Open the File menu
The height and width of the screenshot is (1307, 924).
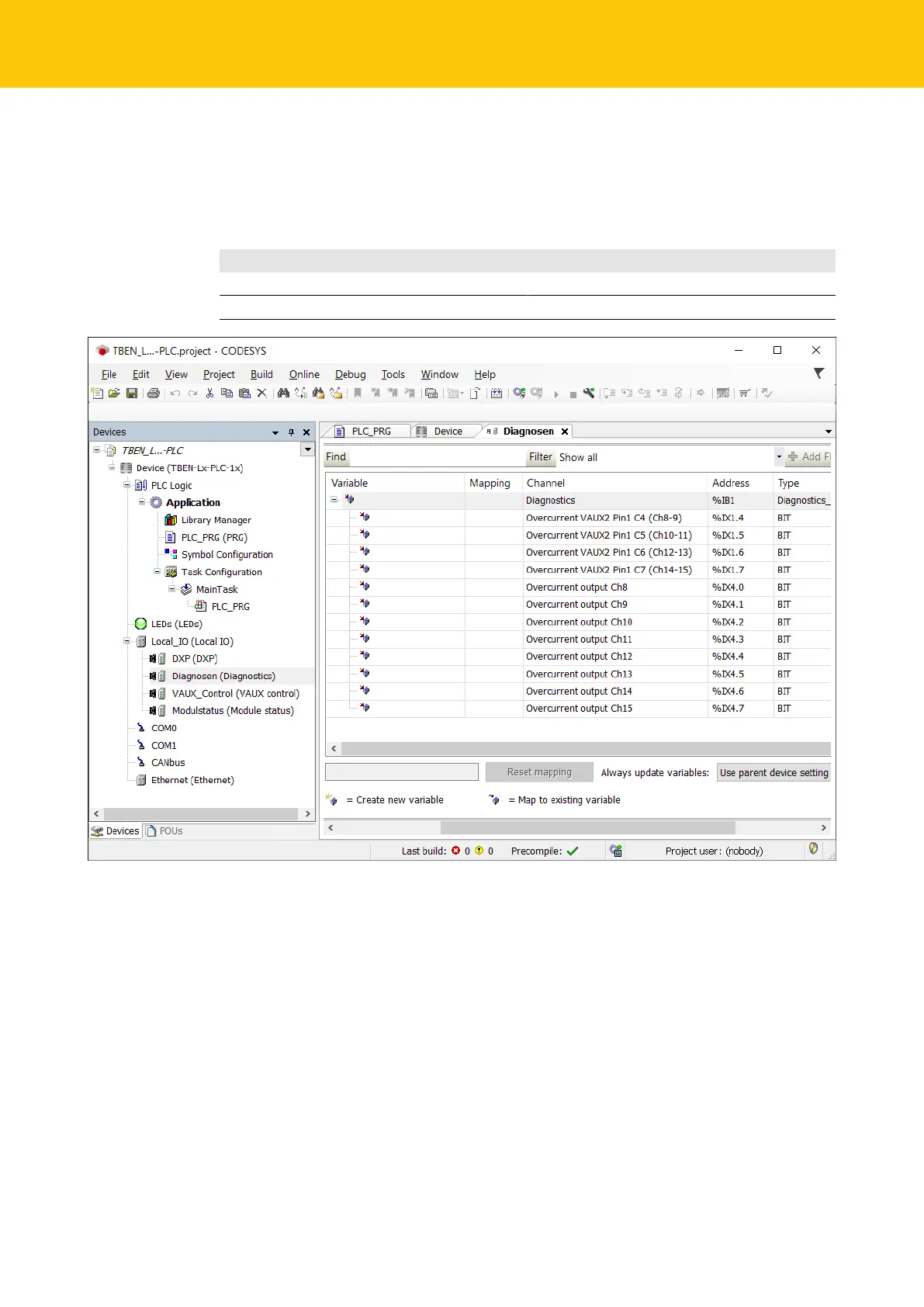point(109,374)
